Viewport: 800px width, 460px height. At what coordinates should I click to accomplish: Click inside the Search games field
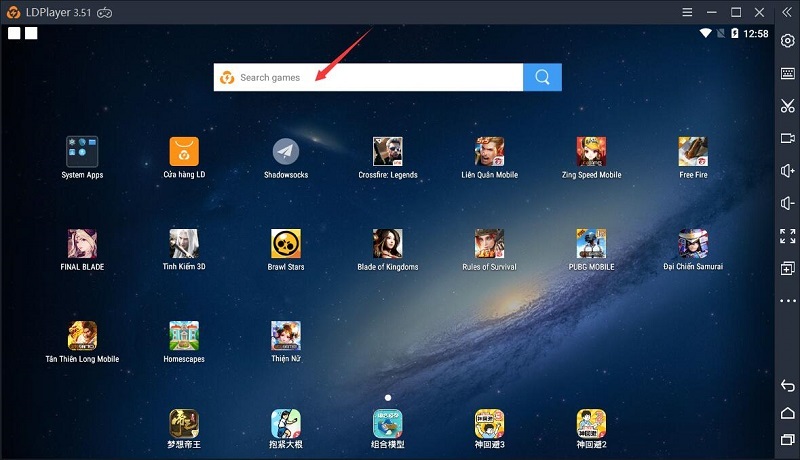368,77
